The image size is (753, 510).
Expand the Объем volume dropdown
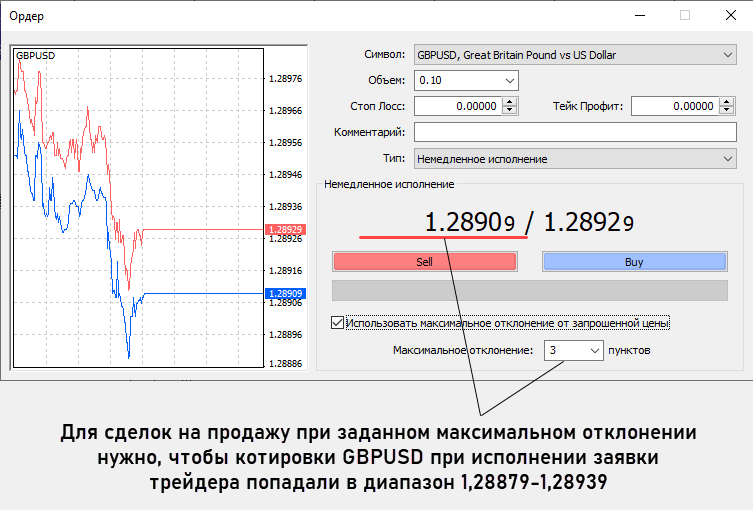pos(510,80)
